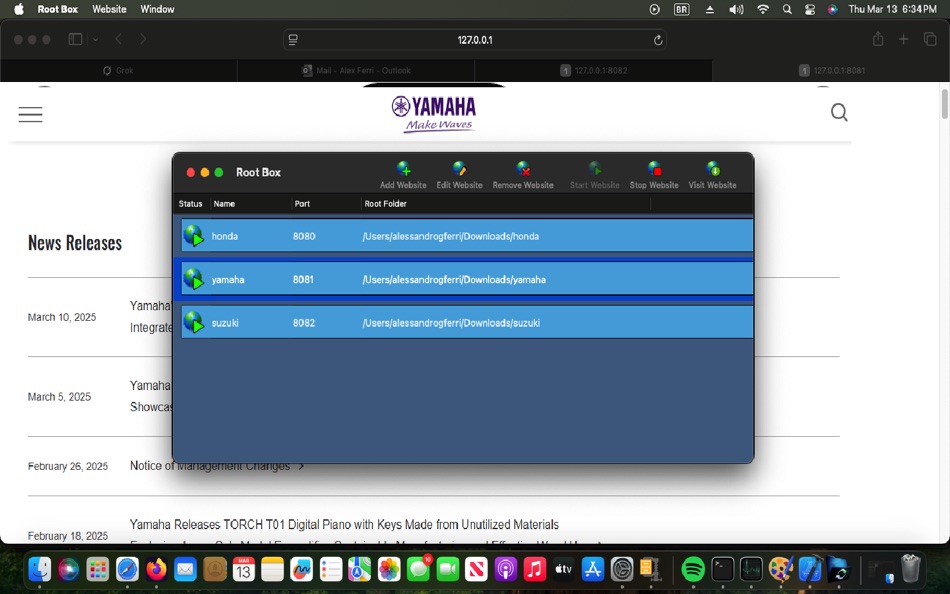950x594 pixels.
Task: Open Spotlight search in the menu bar
Action: [x=787, y=9]
